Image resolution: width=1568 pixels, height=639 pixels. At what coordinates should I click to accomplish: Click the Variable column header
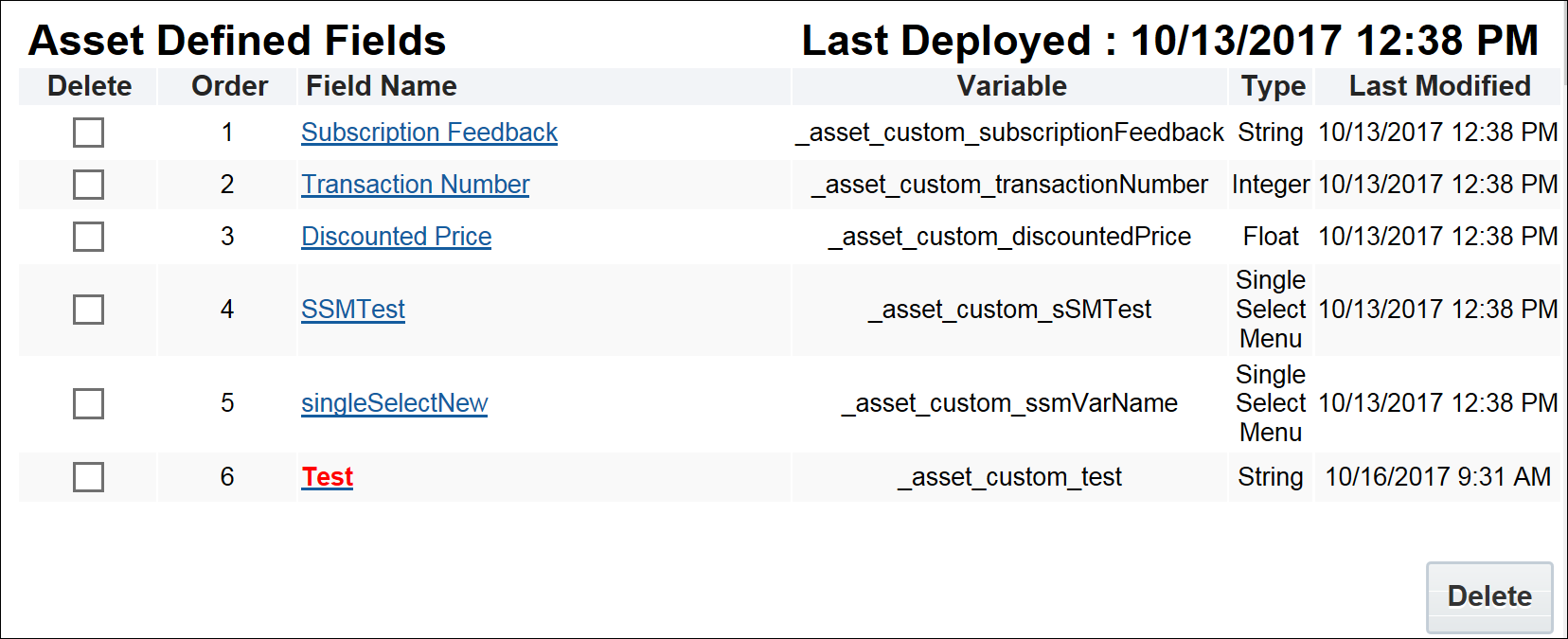[1011, 86]
